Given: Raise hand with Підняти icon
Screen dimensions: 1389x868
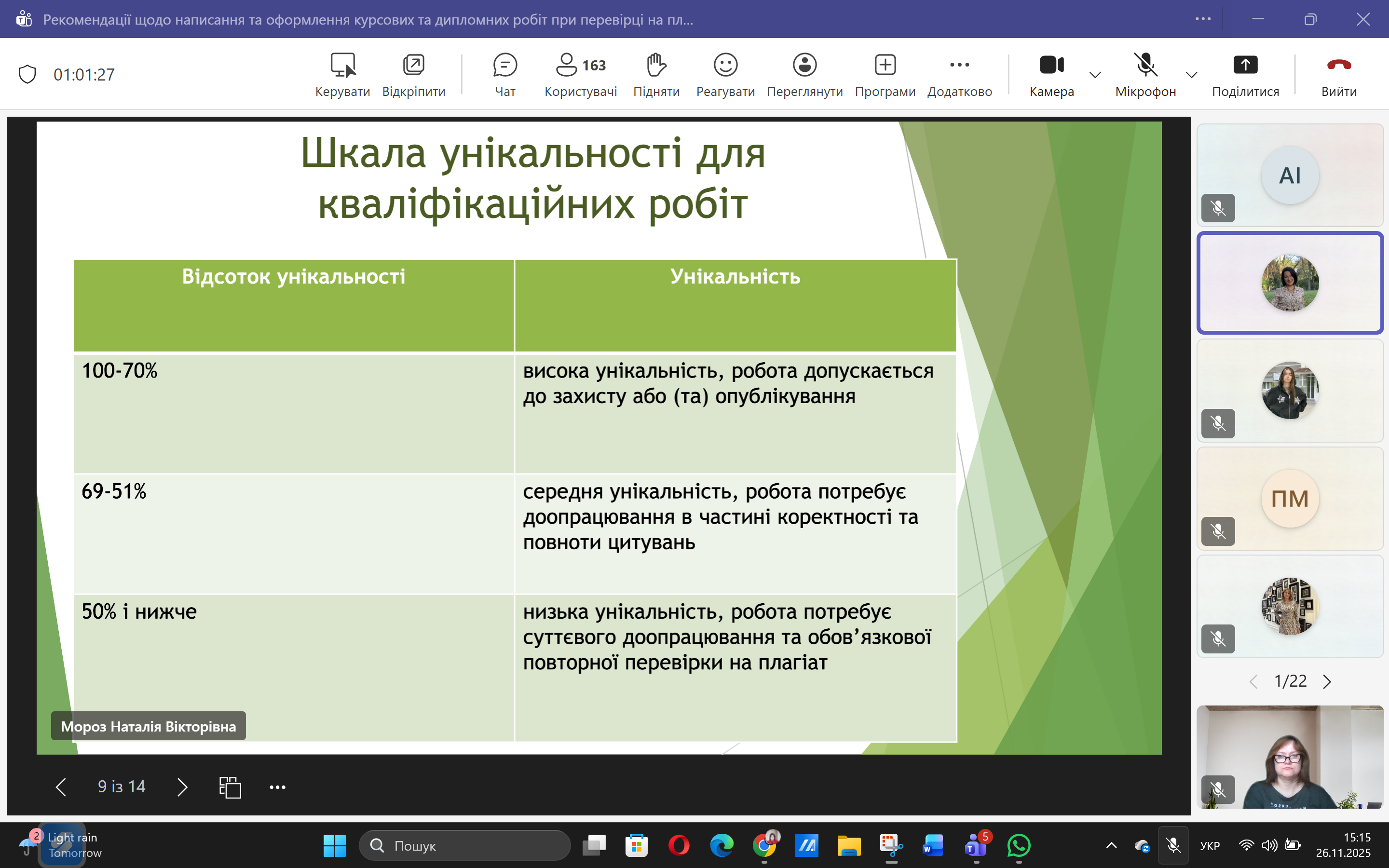Looking at the screenshot, I should (656, 66).
